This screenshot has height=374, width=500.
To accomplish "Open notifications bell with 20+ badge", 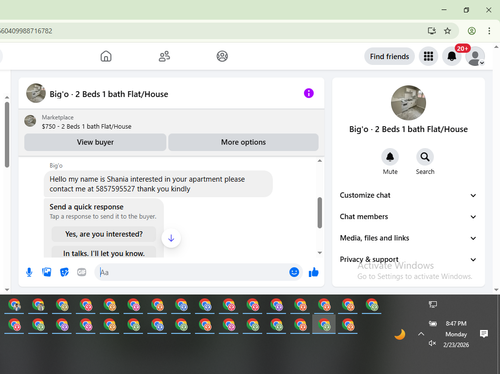I will 452,56.
